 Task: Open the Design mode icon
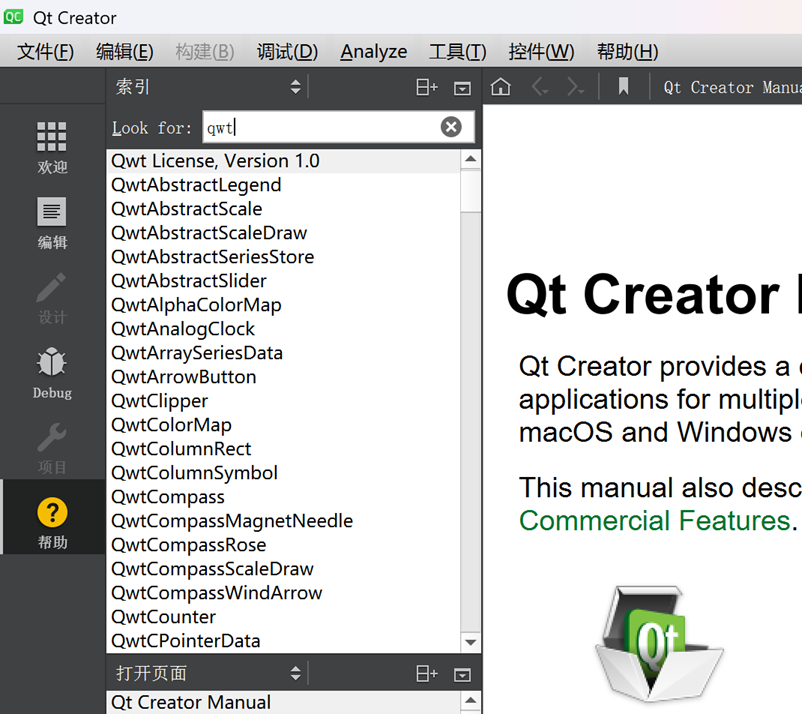pyautogui.click(x=52, y=299)
